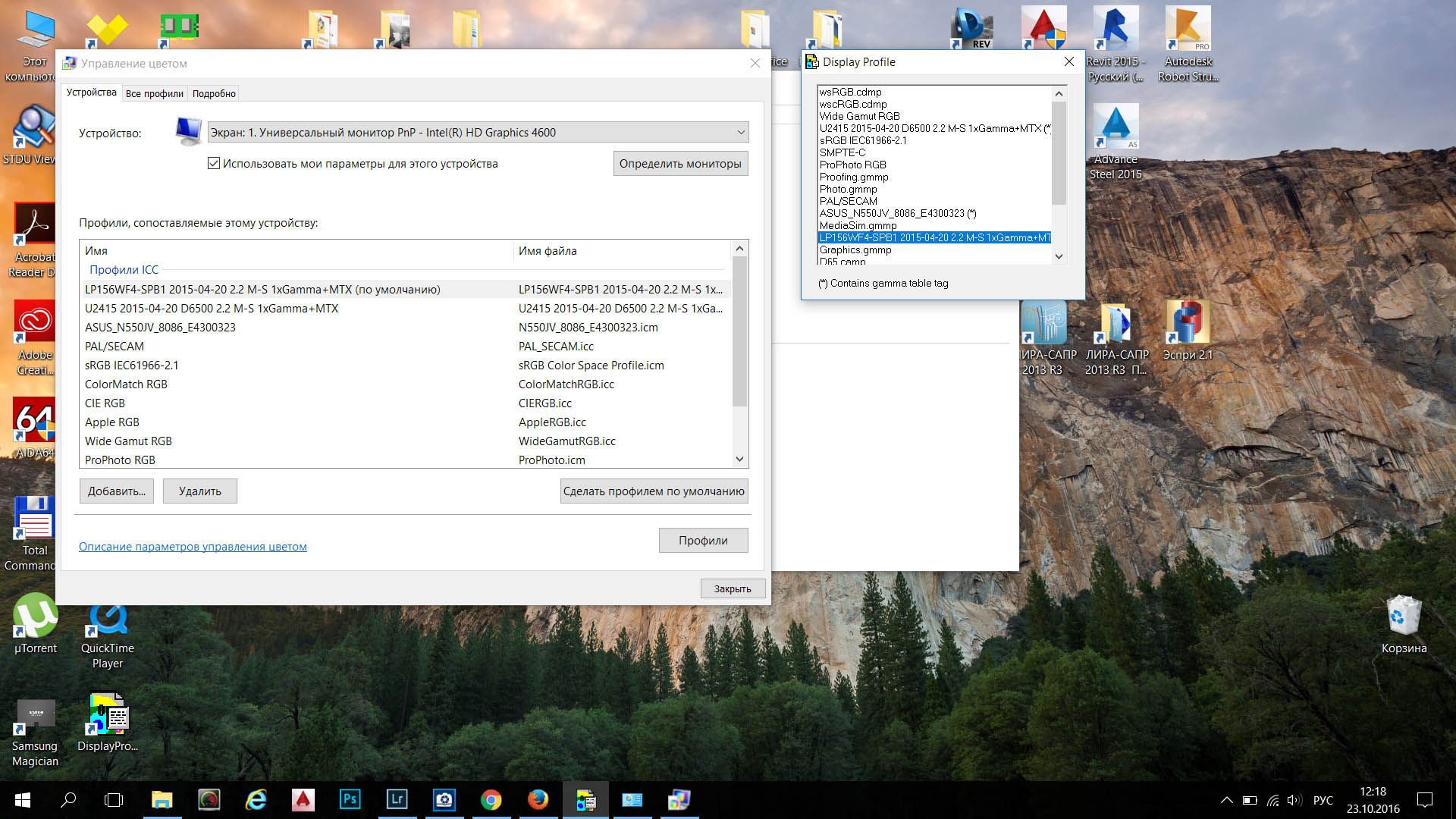Show hidden system tray icons chevron
Screen dimensions: 1456x819
[x=1226, y=800]
